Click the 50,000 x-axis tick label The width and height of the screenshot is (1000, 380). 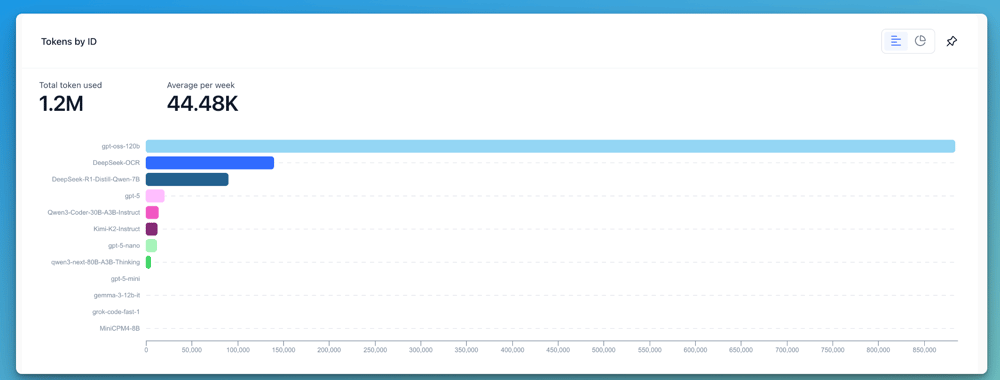(x=192, y=350)
